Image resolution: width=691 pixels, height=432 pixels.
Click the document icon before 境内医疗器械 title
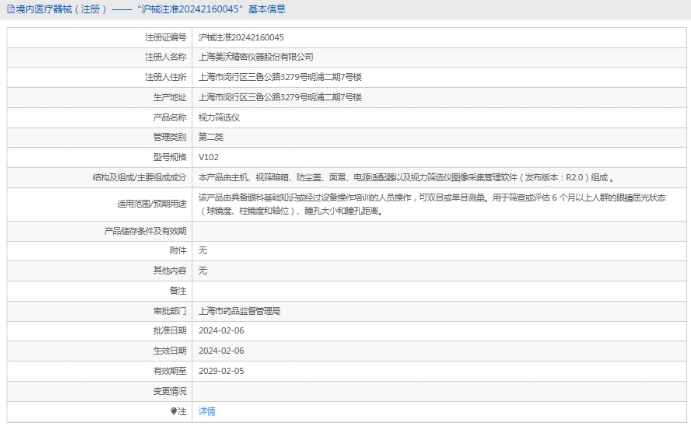pos(11,9)
